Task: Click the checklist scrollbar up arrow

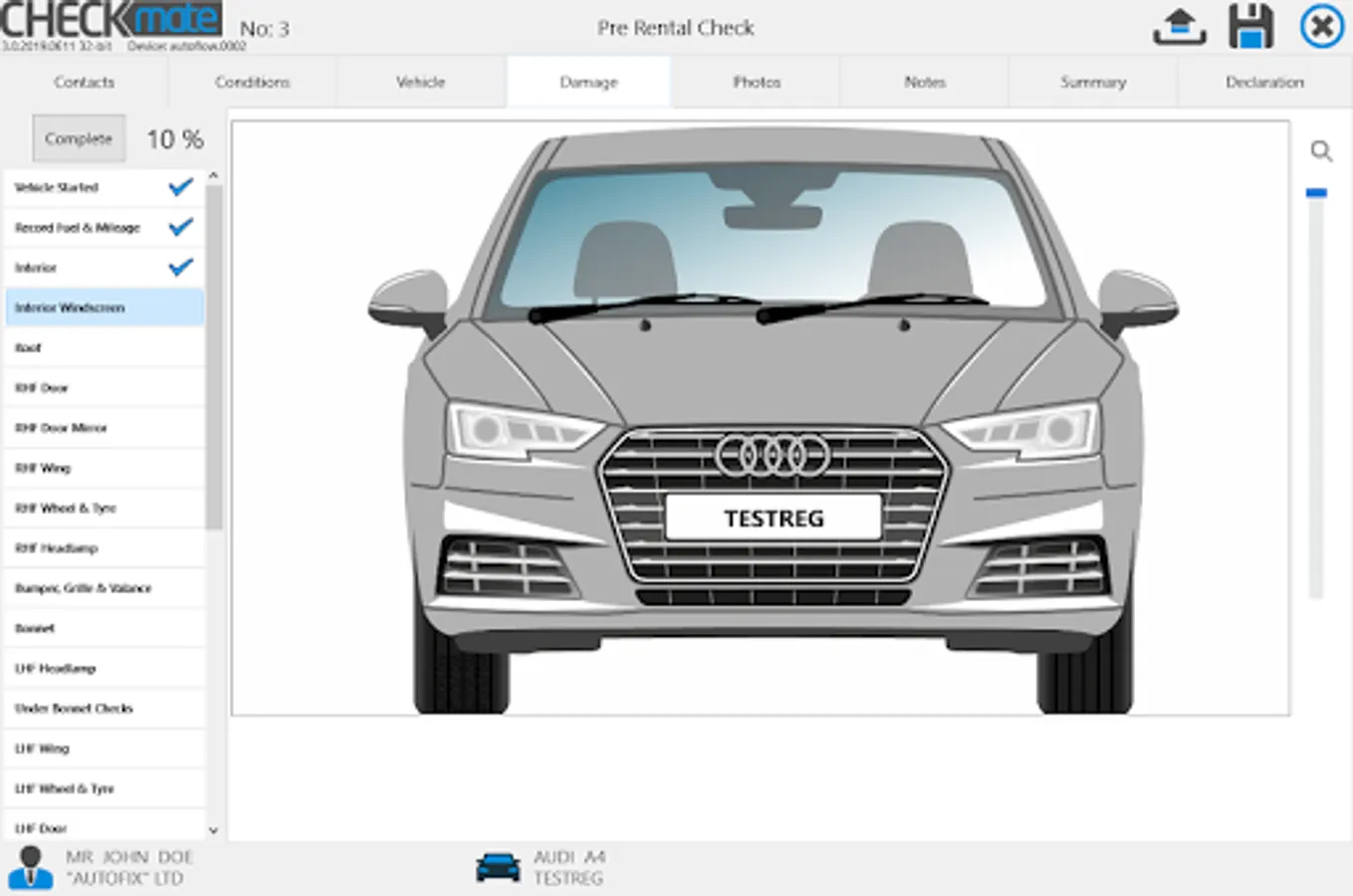Action: [213, 176]
